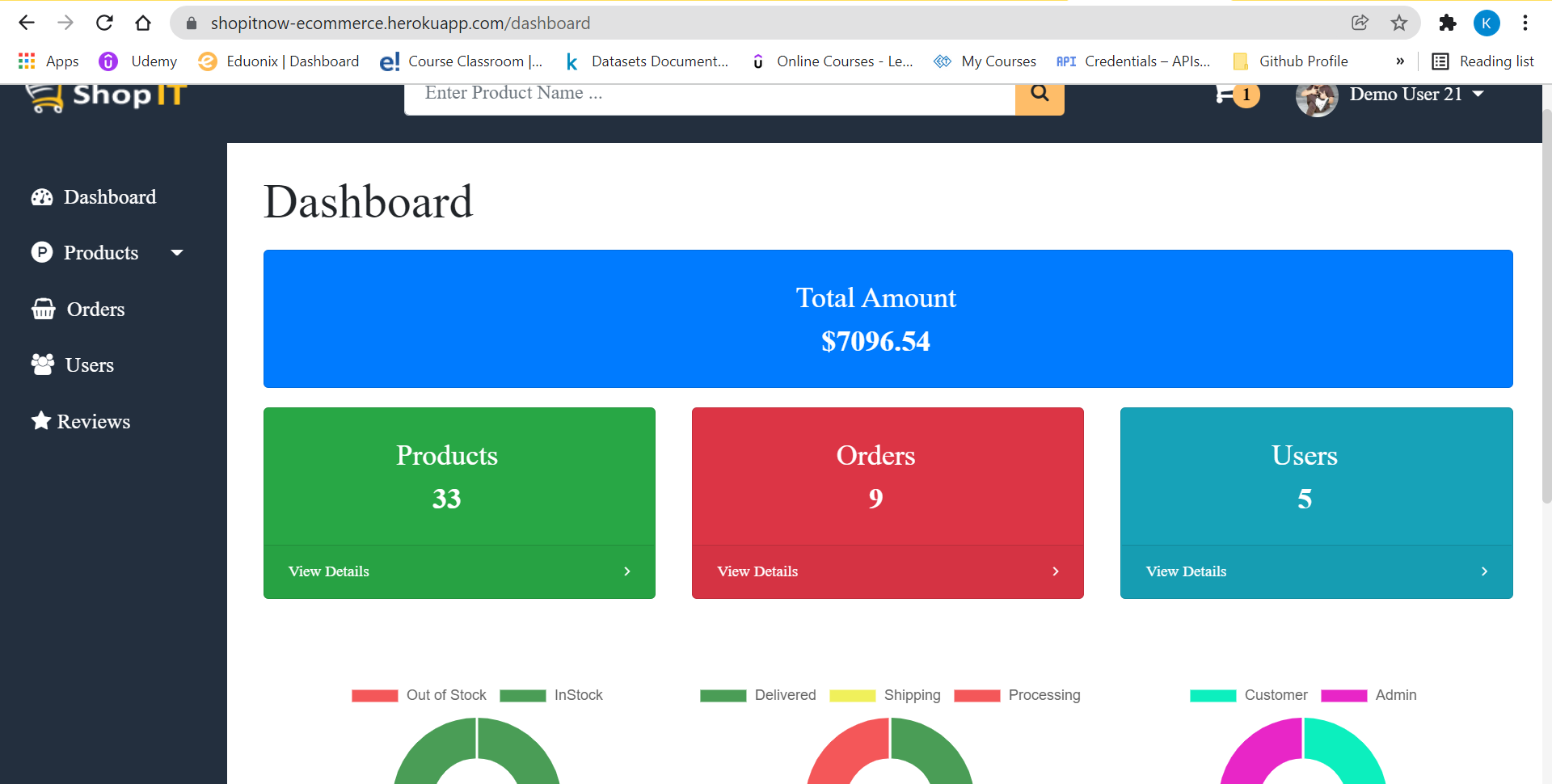Open the Udemy bookmark
The image size is (1552, 784).
click(138, 61)
